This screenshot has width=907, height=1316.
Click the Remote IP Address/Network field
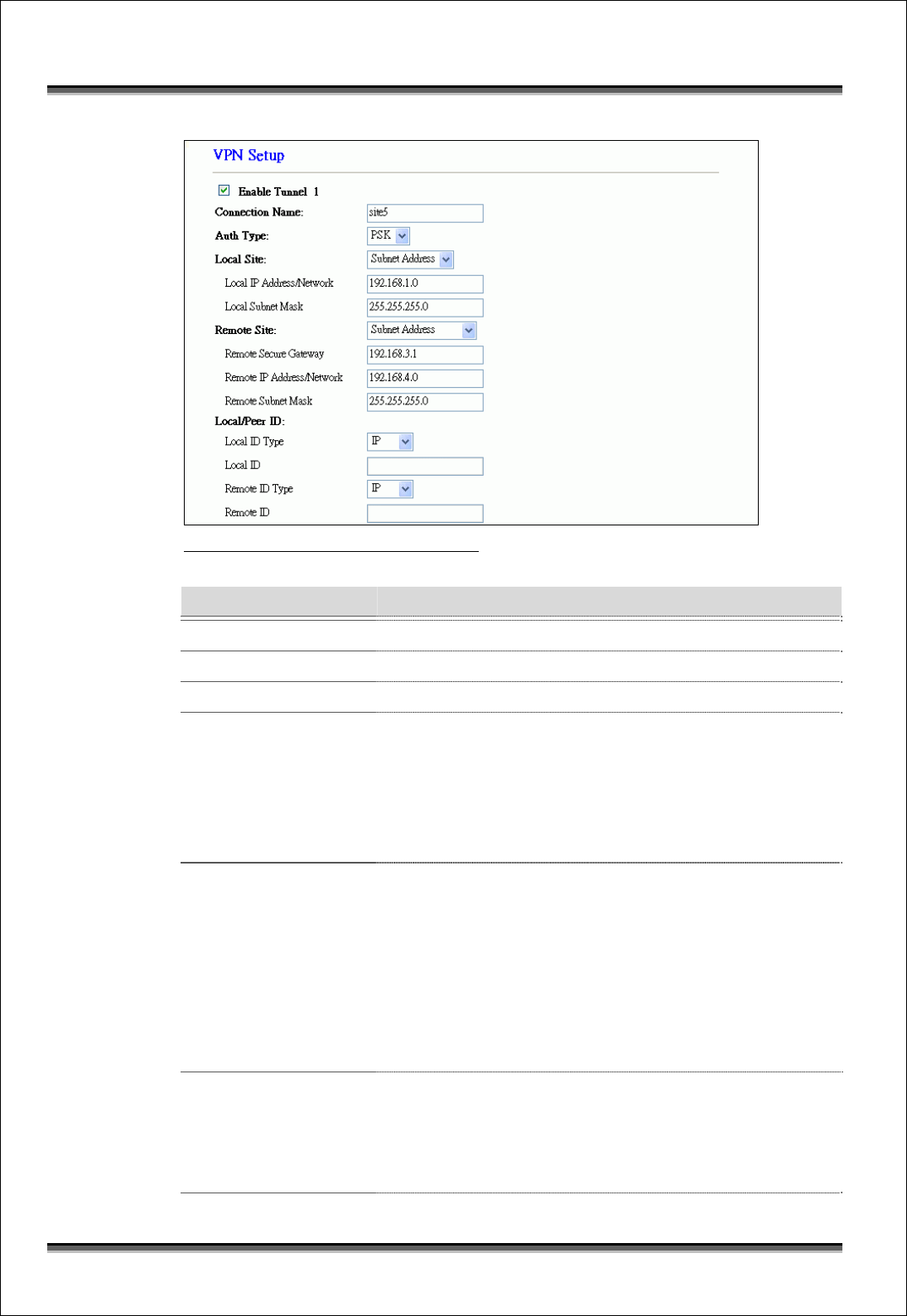click(425, 378)
